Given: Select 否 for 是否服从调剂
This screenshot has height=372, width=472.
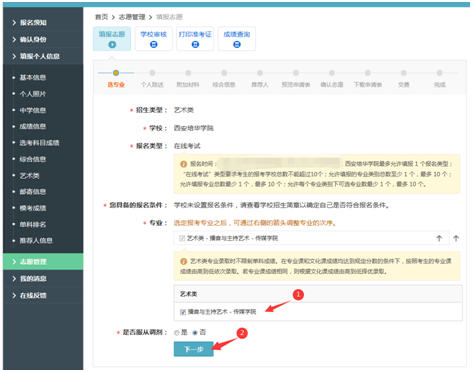Looking at the screenshot, I should (195, 333).
